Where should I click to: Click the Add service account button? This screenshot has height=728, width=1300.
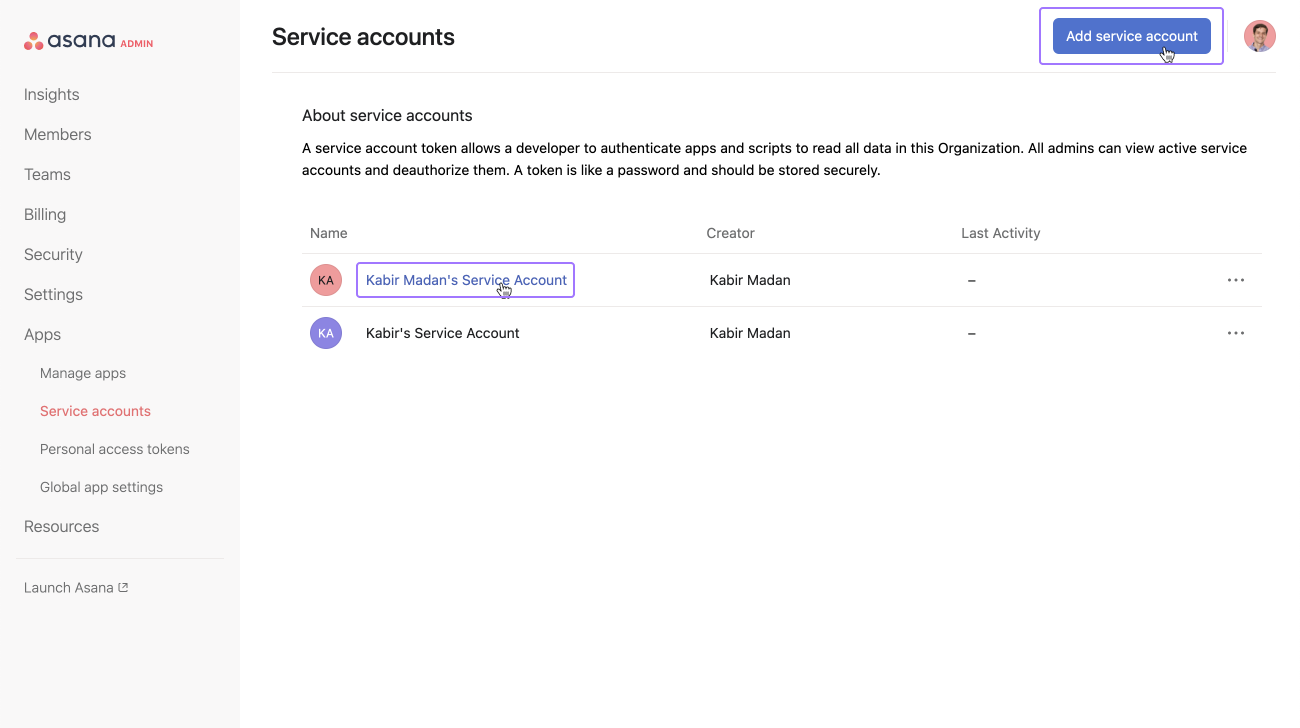point(1131,36)
